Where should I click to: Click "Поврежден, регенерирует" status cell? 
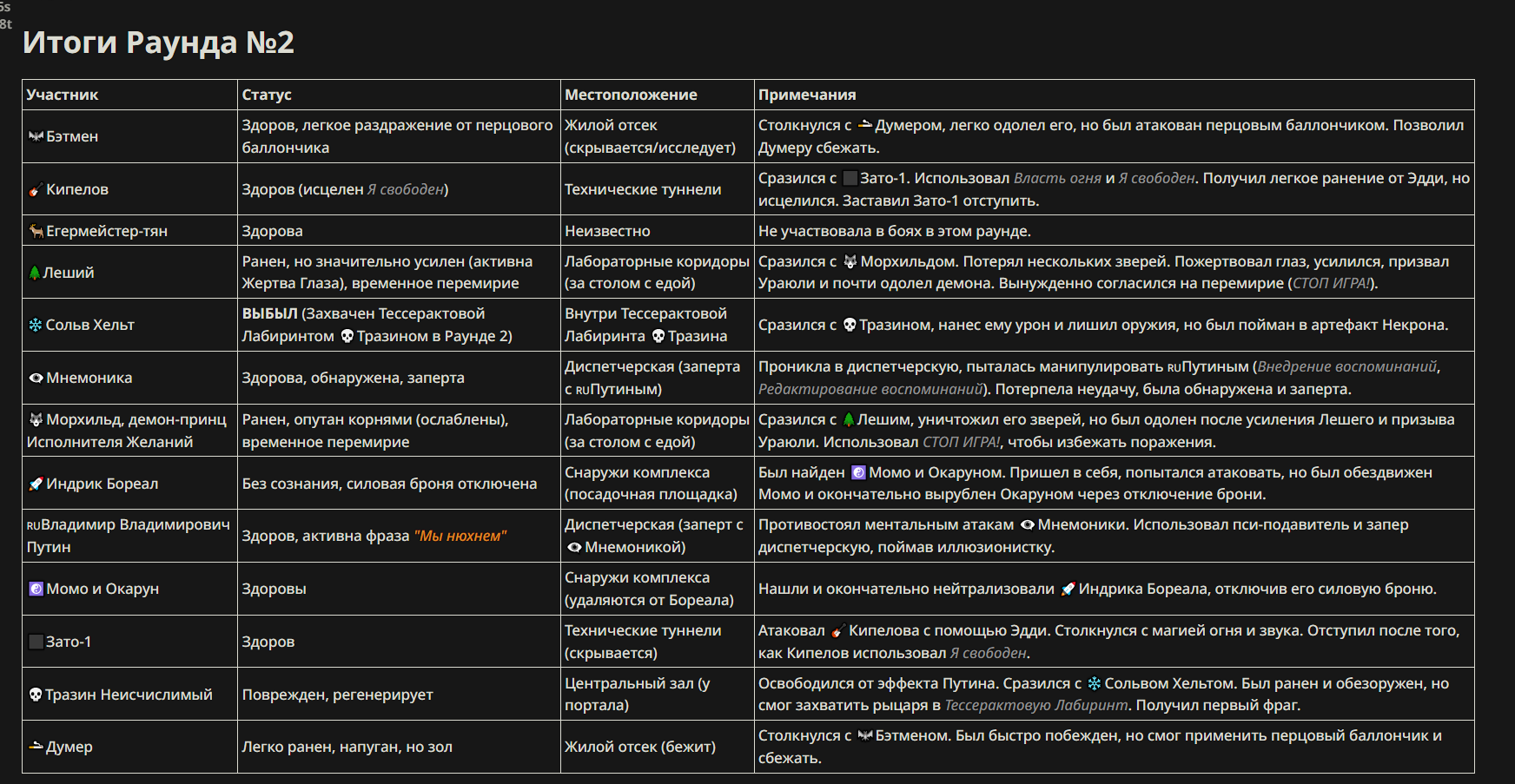coord(337,695)
